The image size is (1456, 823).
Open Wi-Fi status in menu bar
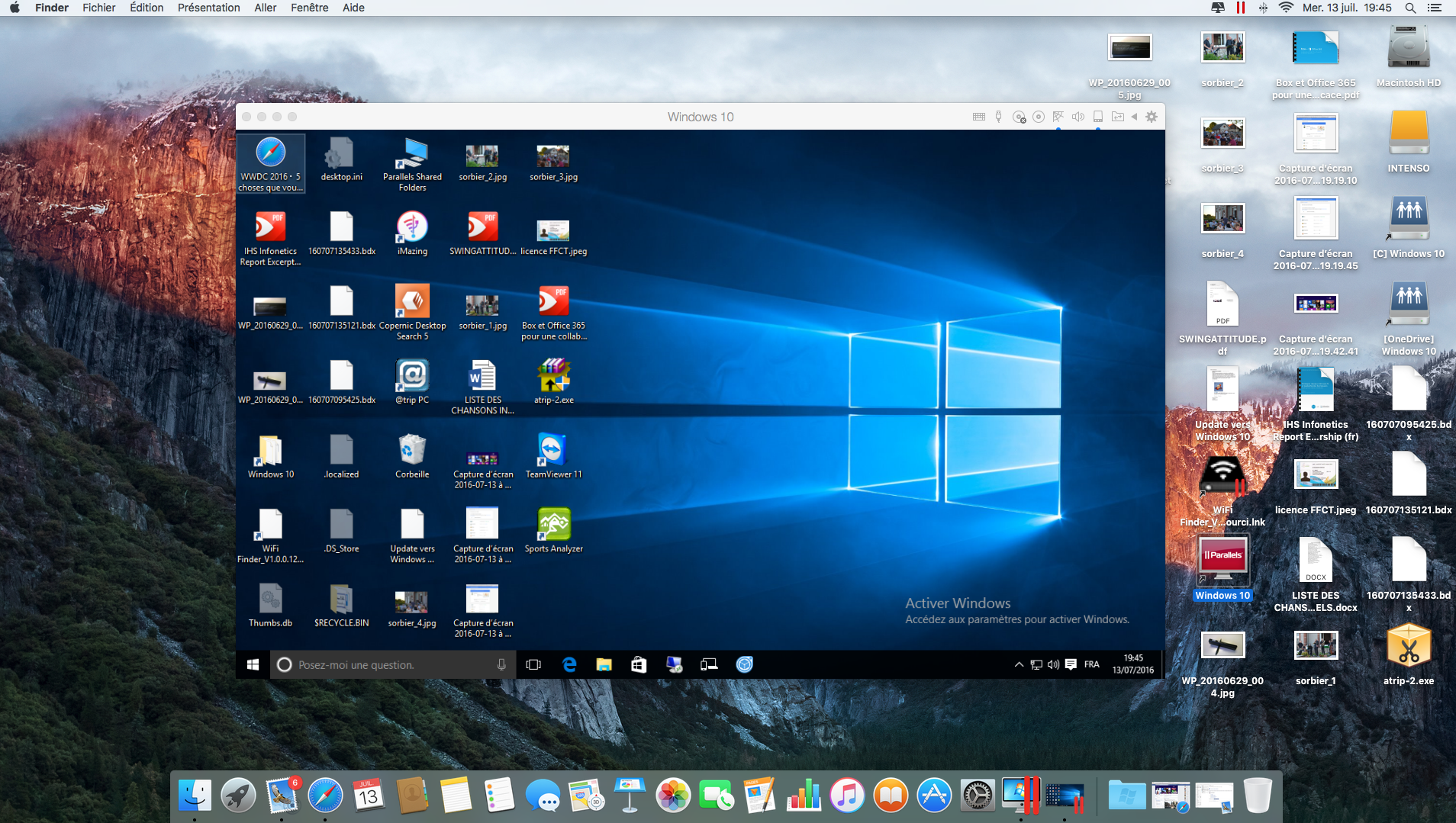(1286, 8)
